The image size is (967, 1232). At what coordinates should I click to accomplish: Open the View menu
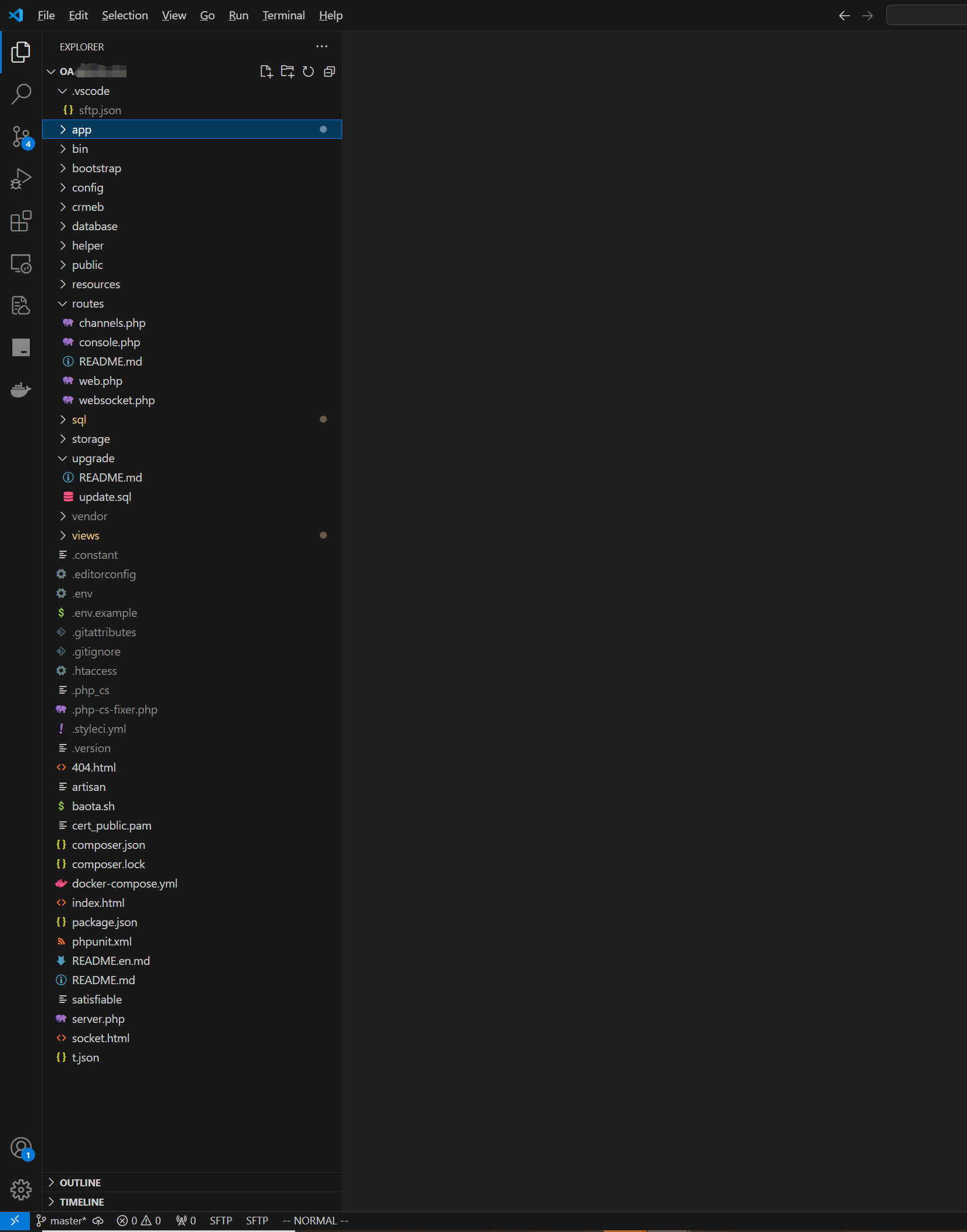[x=174, y=15]
